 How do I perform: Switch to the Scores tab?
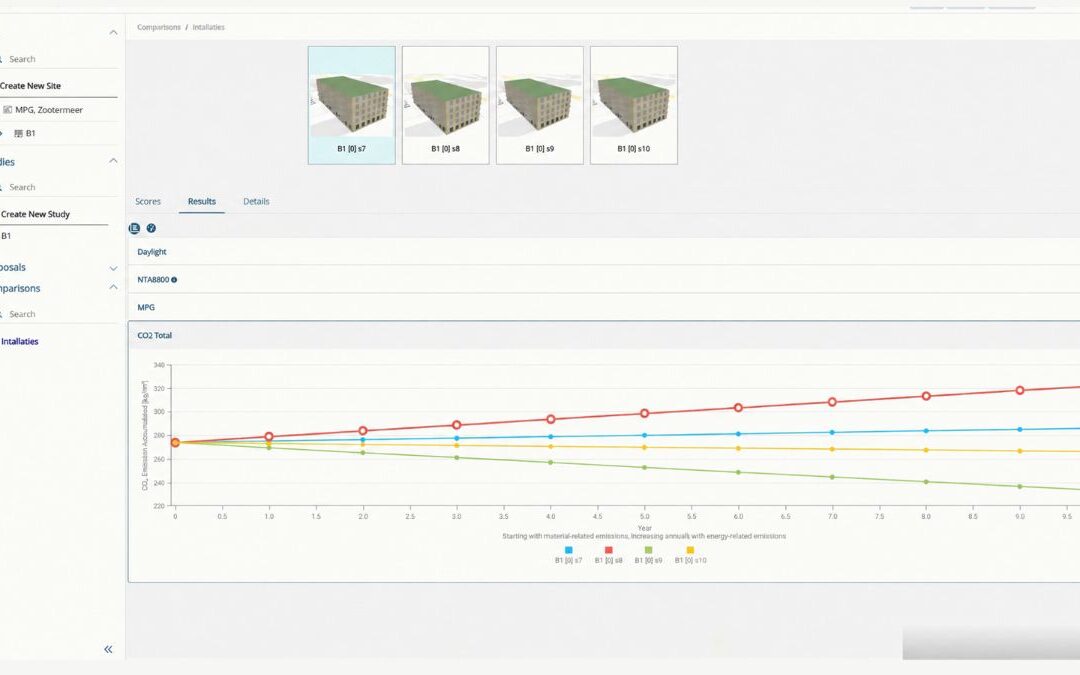point(148,201)
